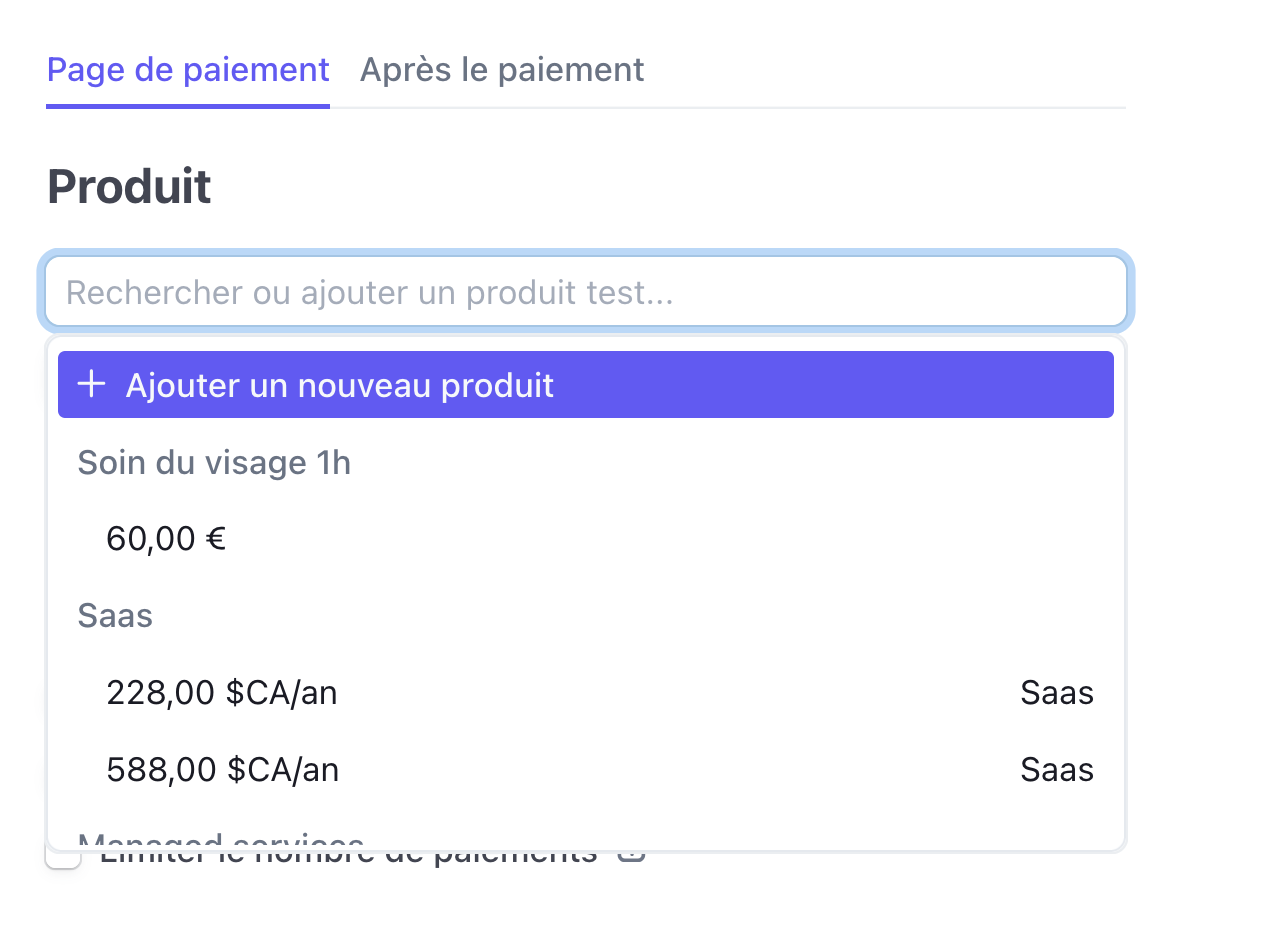Click the underline beneath Page de paiement tab
The width and height of the screenshot is (1276, 942).
188,106
